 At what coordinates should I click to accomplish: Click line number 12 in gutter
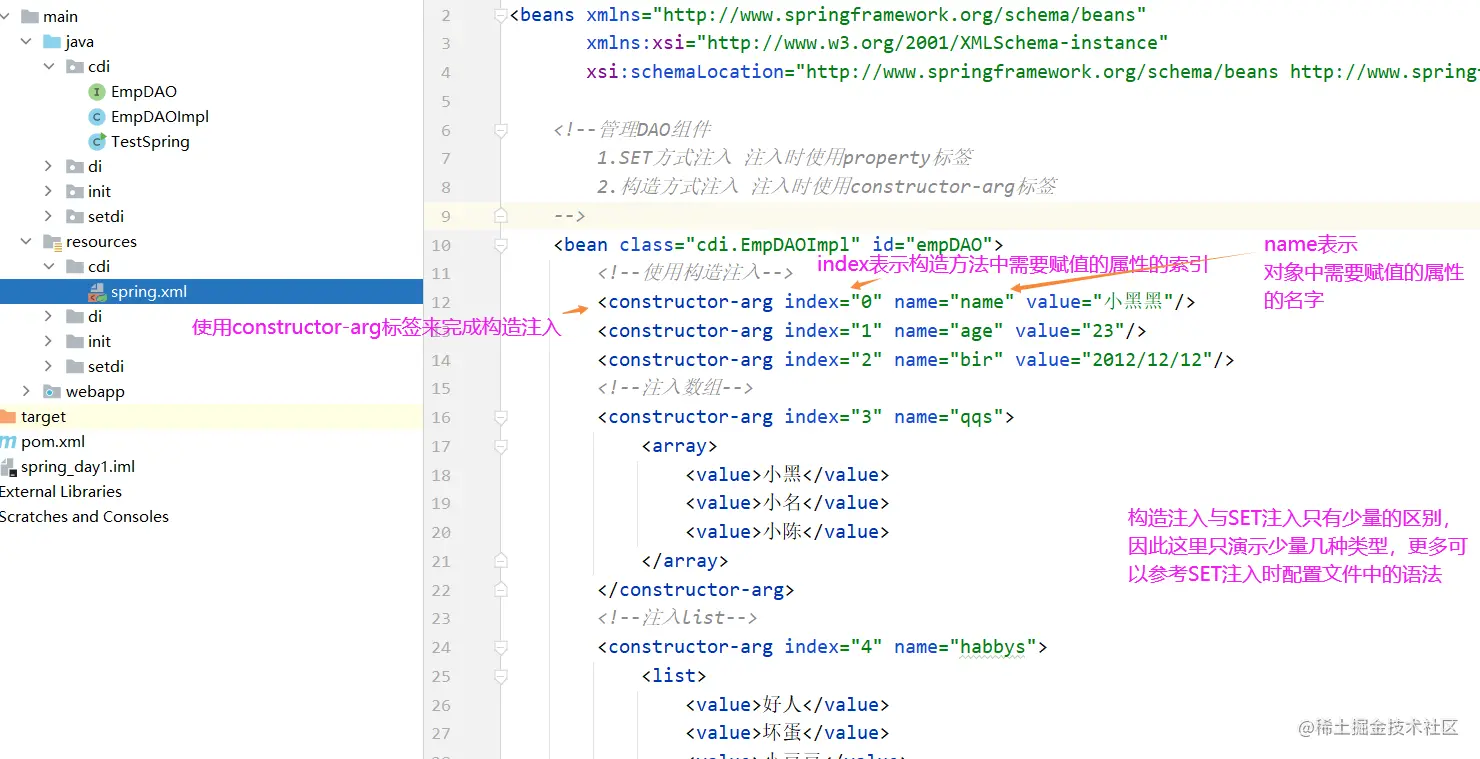(441, 302)
